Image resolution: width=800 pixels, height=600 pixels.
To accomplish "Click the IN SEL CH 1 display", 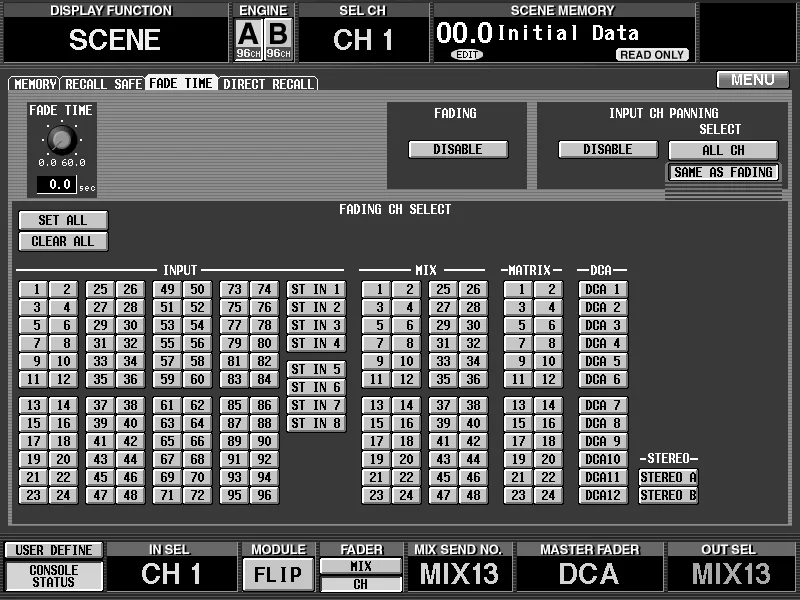I will pos(171,573).
